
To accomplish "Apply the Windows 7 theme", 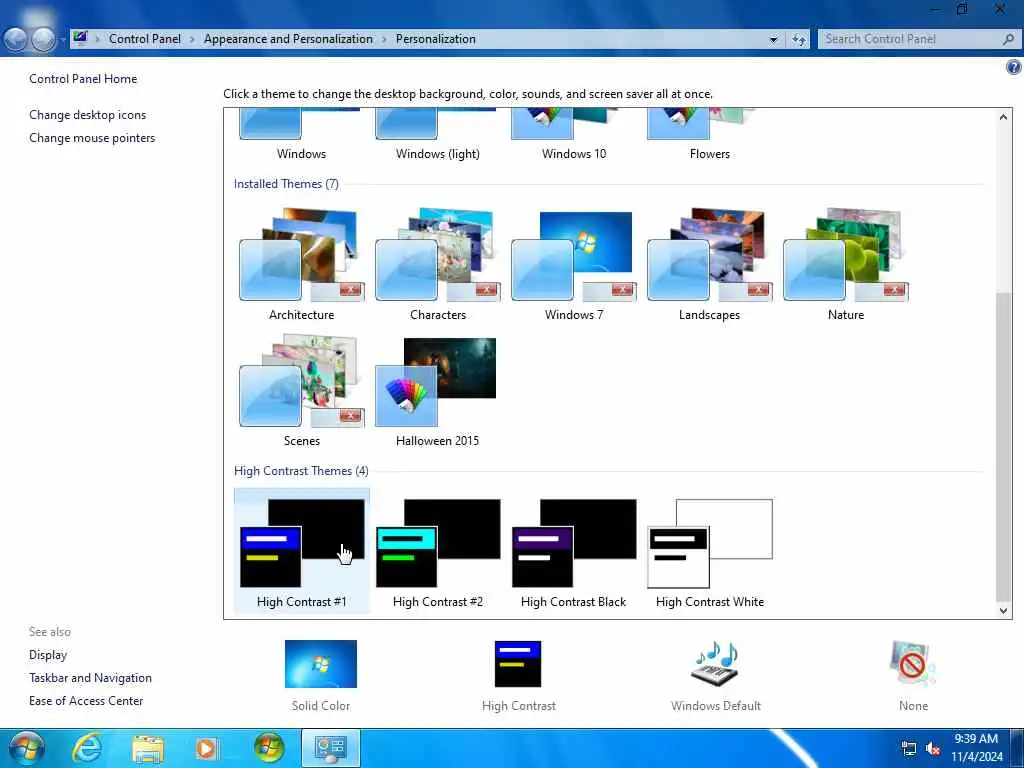I will point(573,264).
